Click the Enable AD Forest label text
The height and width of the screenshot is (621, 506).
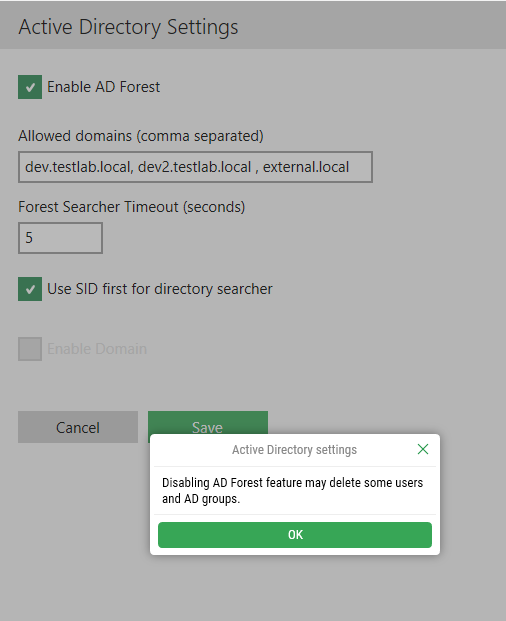point(104,87)
